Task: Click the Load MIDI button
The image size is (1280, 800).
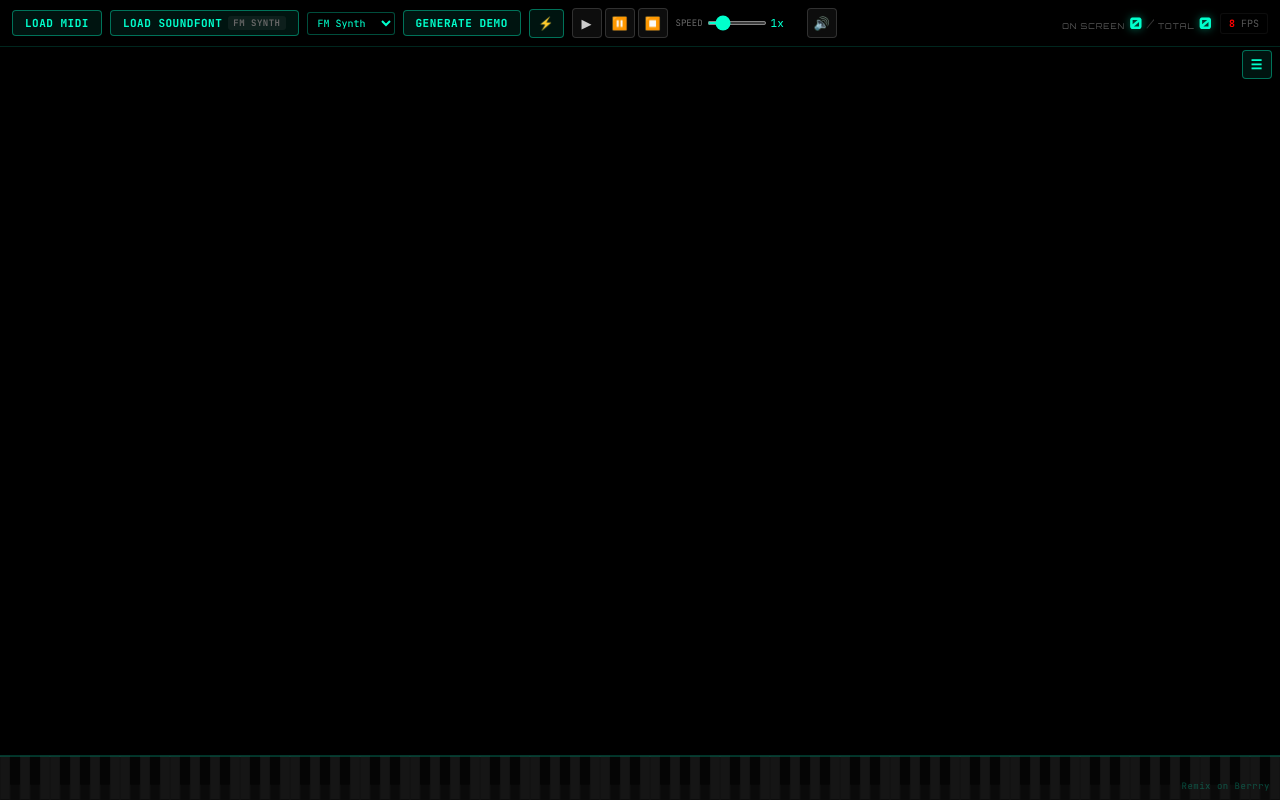Action: coord(57,23)
